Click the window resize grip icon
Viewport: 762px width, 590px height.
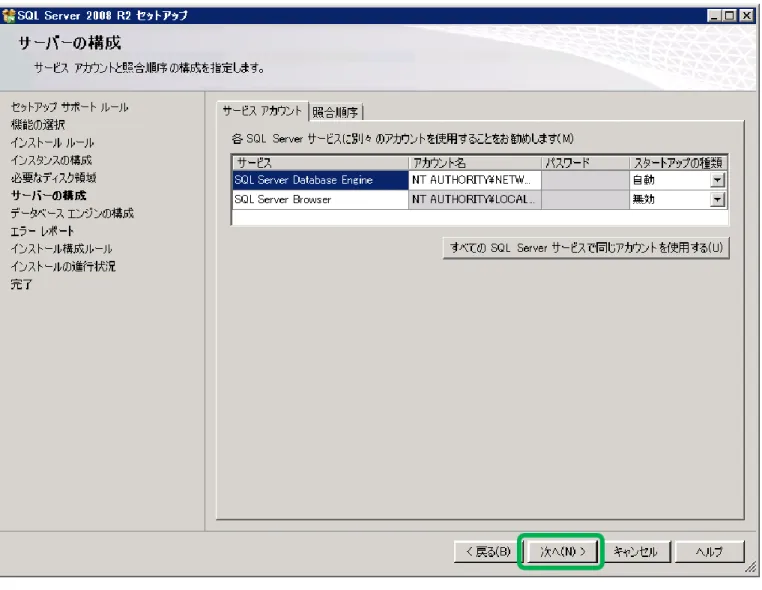(751, 567)
